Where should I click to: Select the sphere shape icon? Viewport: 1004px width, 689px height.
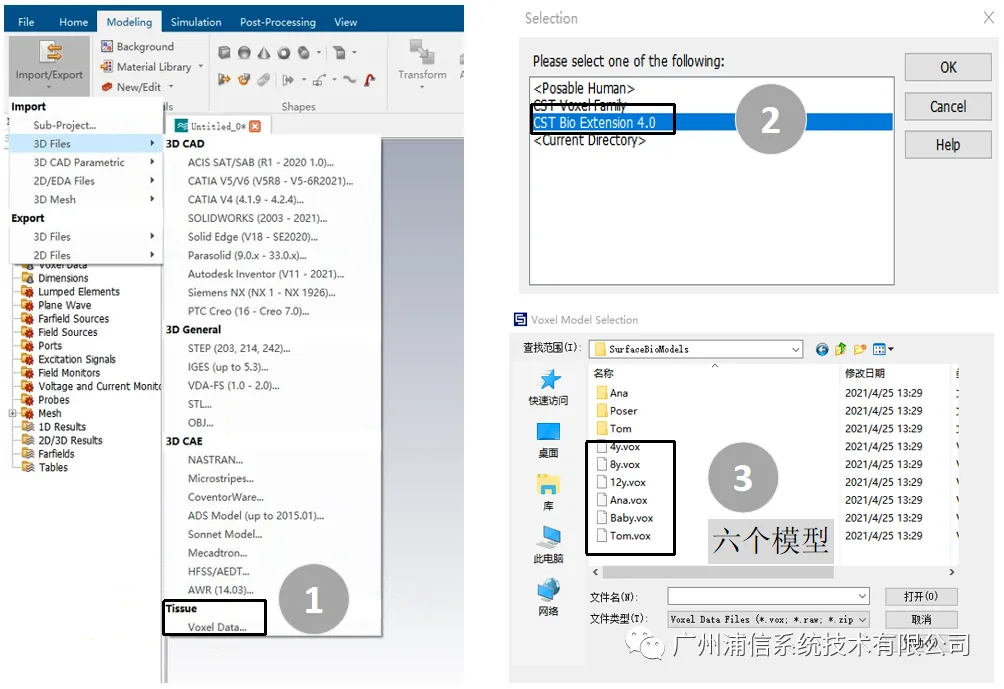(244, 53)
